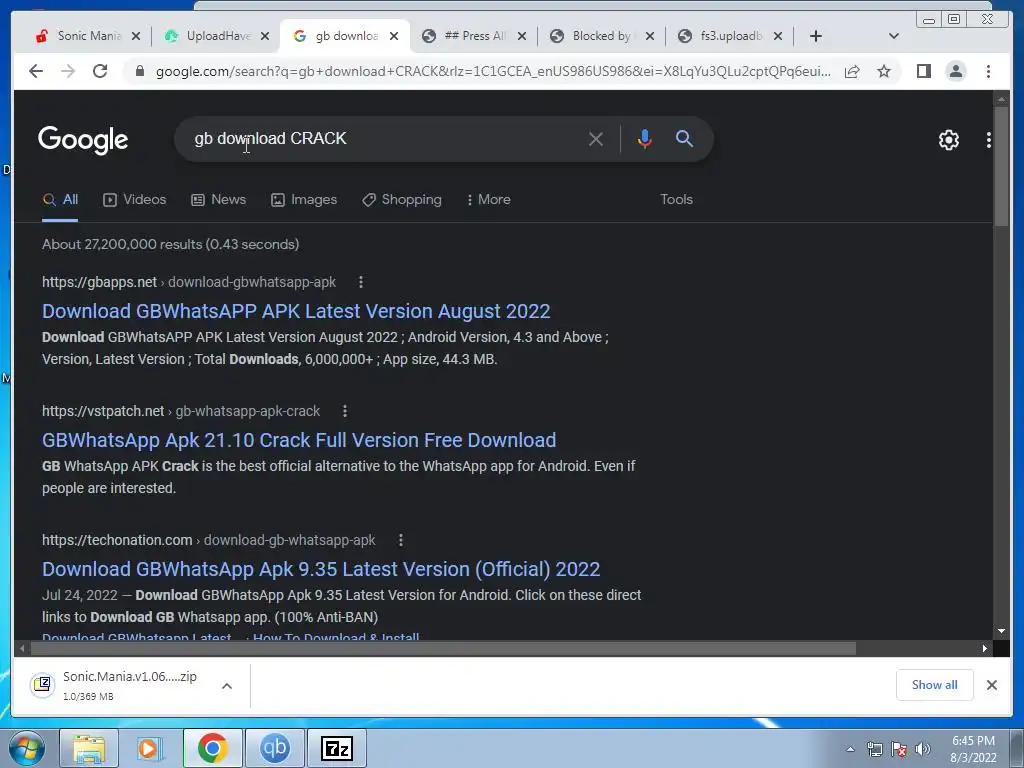Click the magnifier search button
1024x768 pixels.
click(x=684, y=138)
